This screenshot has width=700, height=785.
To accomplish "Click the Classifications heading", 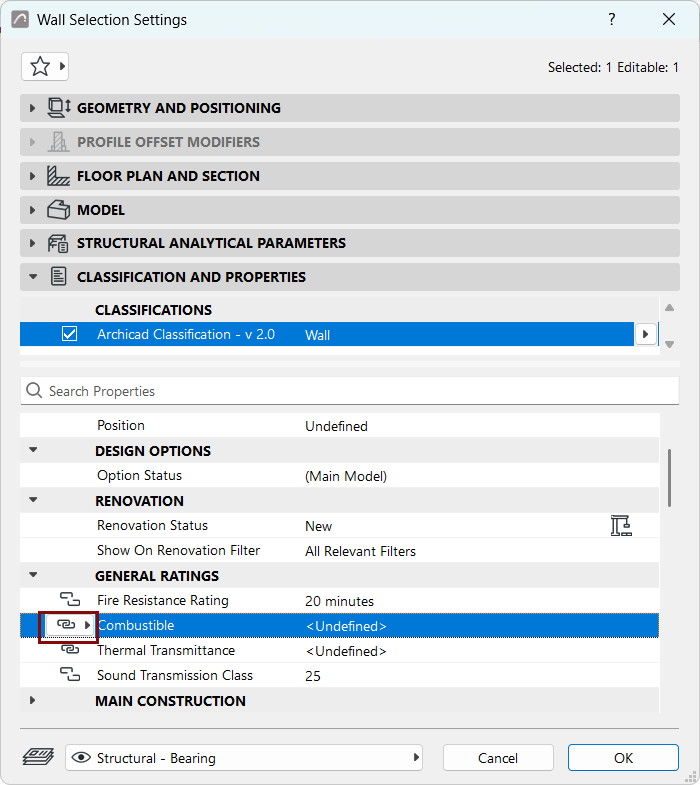I will tap(153, 310).
